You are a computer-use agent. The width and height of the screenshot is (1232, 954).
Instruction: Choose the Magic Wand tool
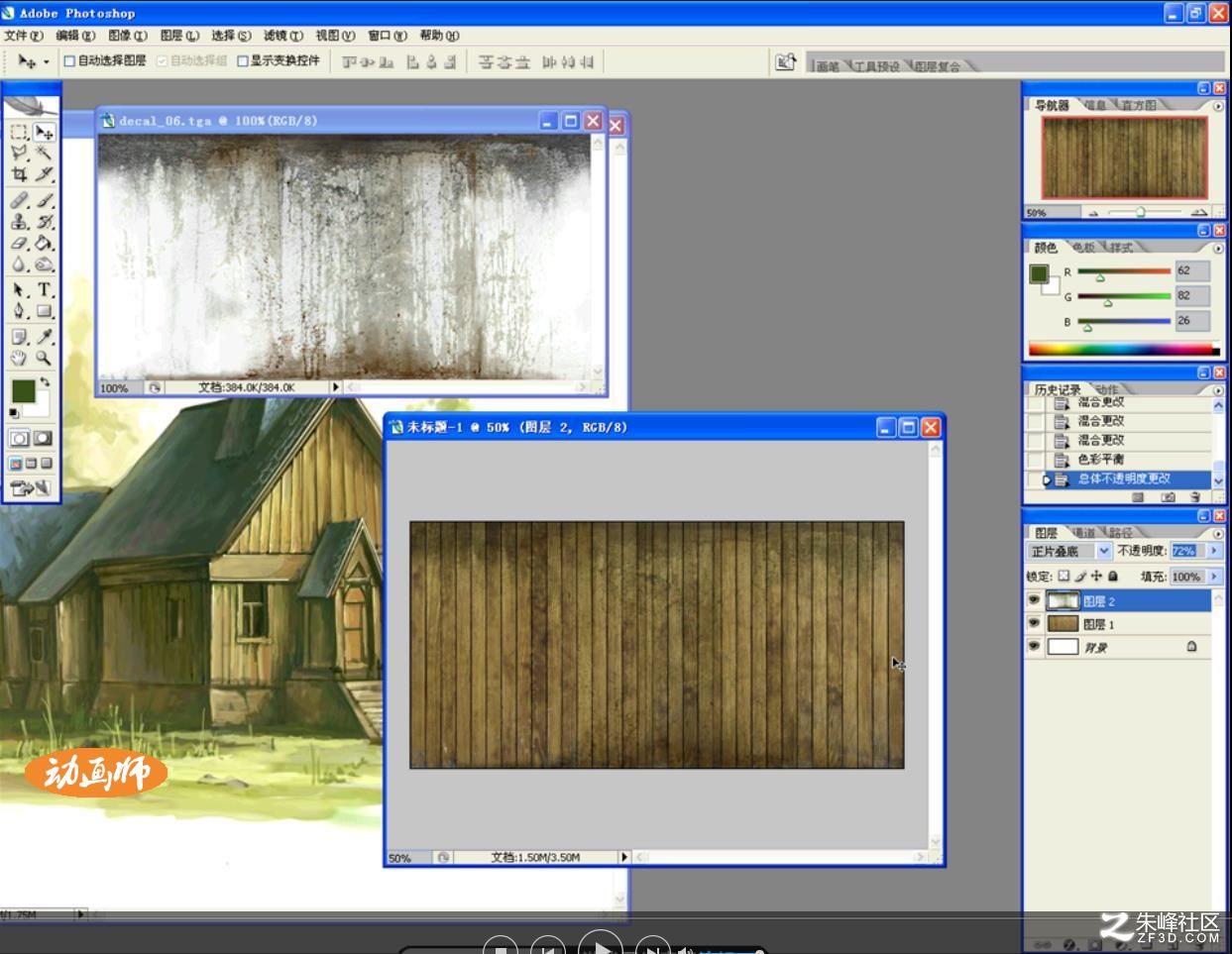click(44, 153)
